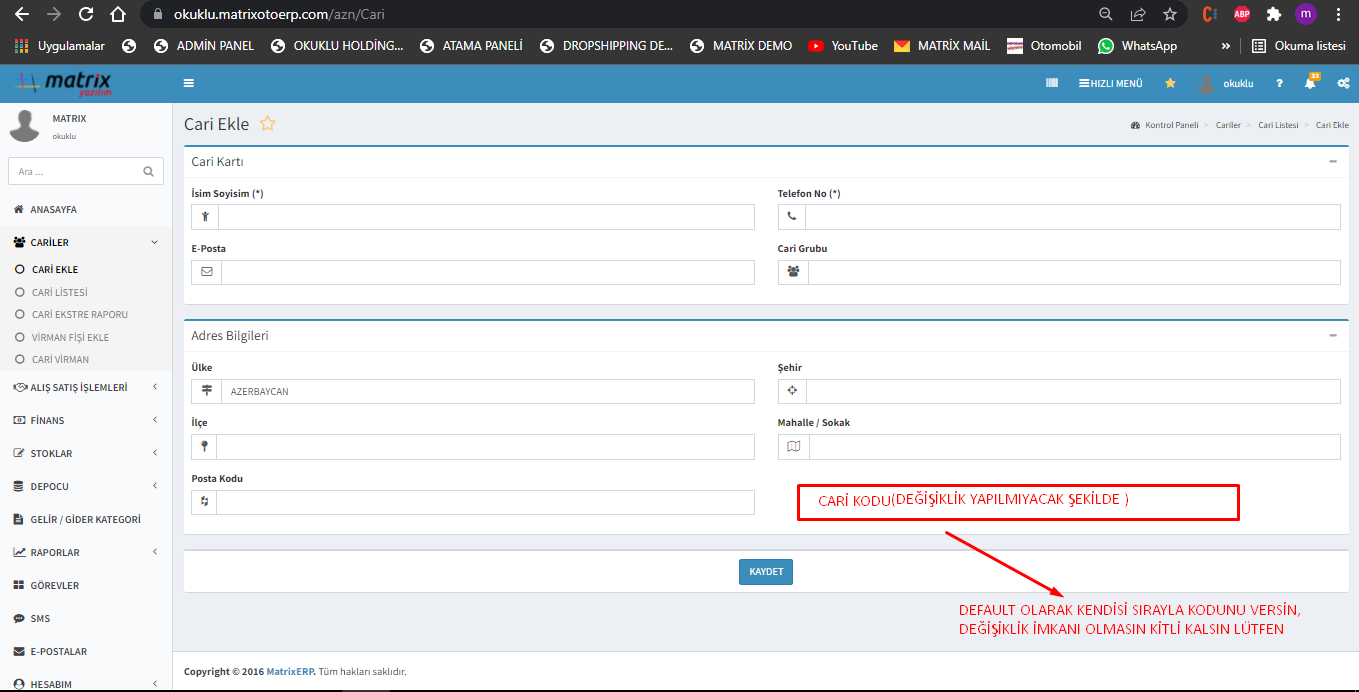Open the notifications bell icon

(1310, 83)
